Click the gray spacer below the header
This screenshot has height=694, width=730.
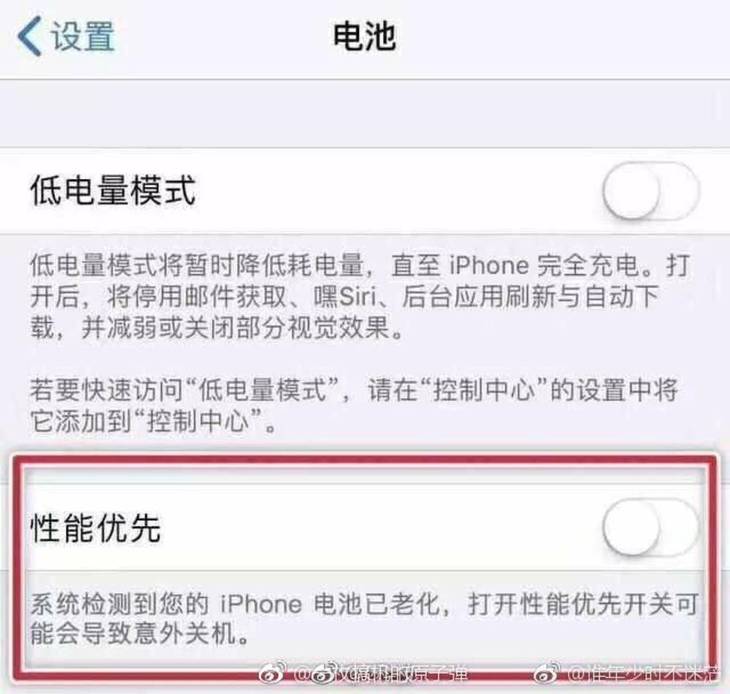pyautogui.click(x=365, y=114)
